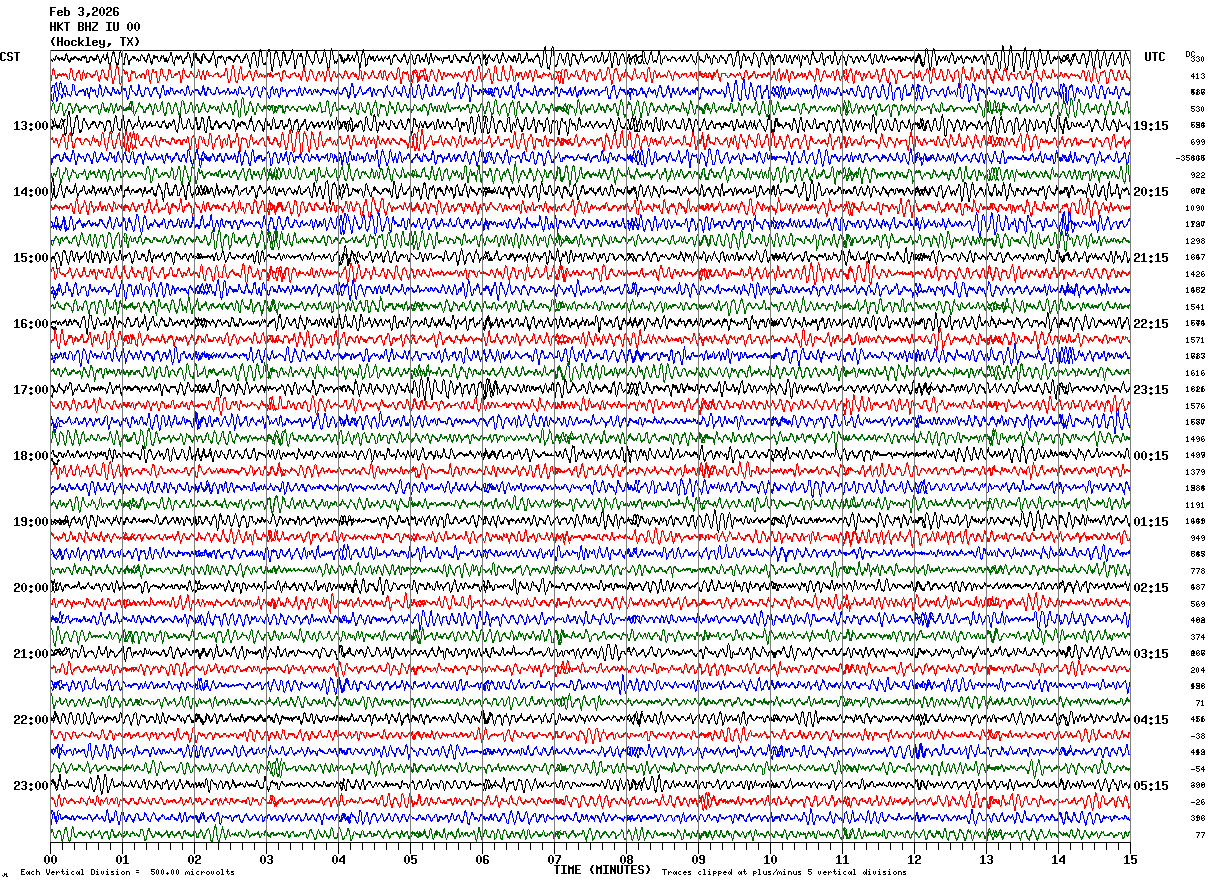
Task: Click the 23:15 UTC row label
Action: [x=1150, y=390]
